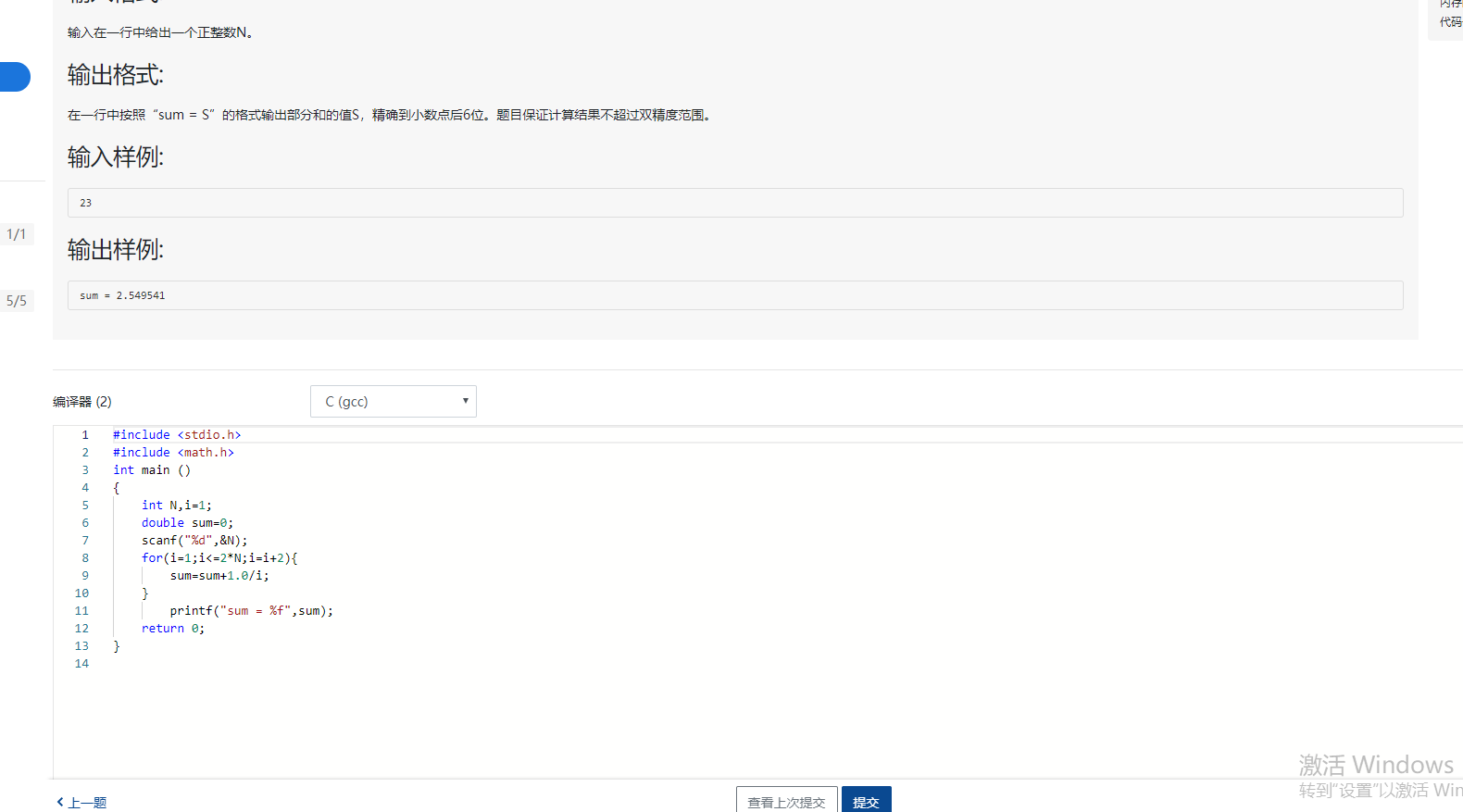Viewport: 1463px width, 812px height.
Task: Select the 1/1 item in left sidebar
Action: point(17,234)
